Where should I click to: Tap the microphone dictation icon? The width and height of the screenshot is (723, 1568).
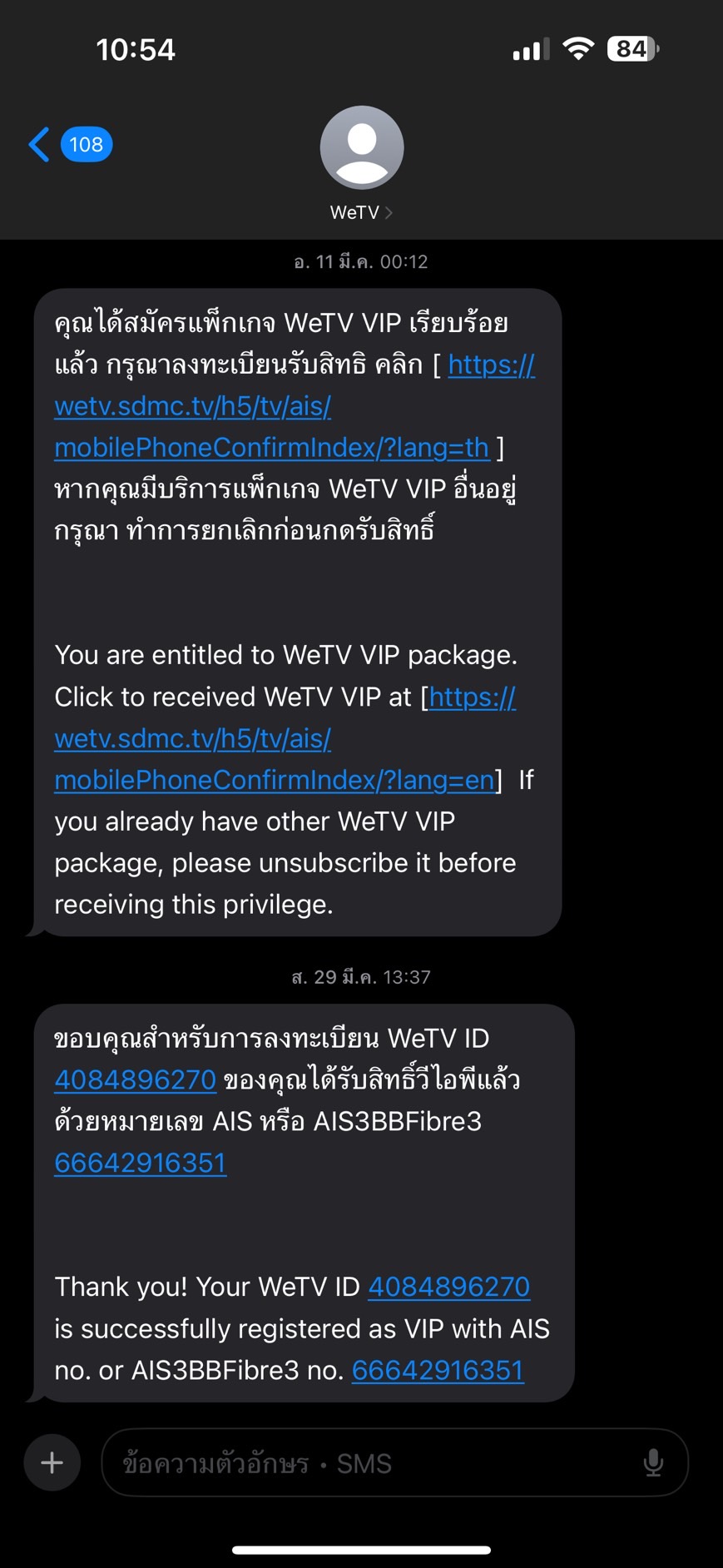654,1462
